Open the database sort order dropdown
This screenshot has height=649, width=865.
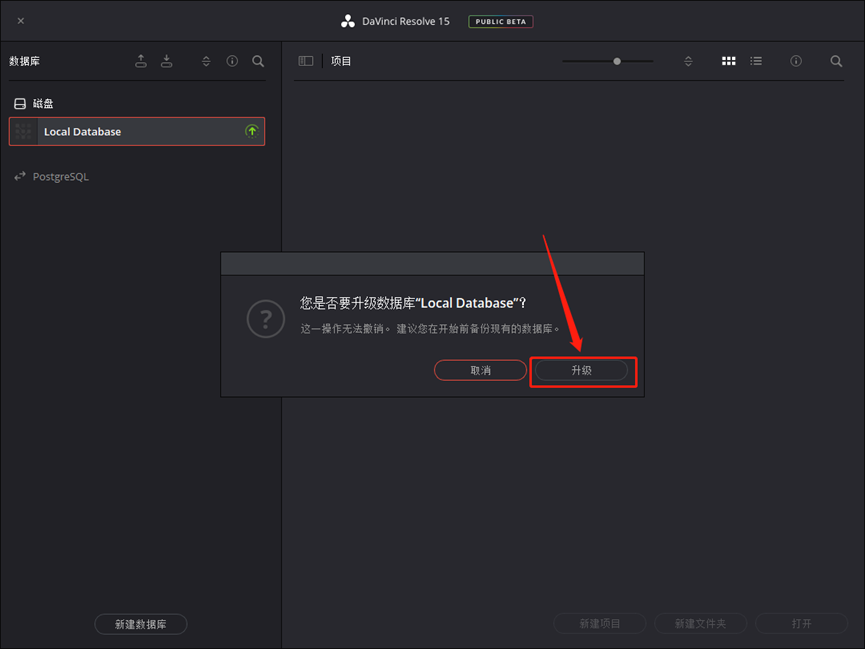coord(206,61)
